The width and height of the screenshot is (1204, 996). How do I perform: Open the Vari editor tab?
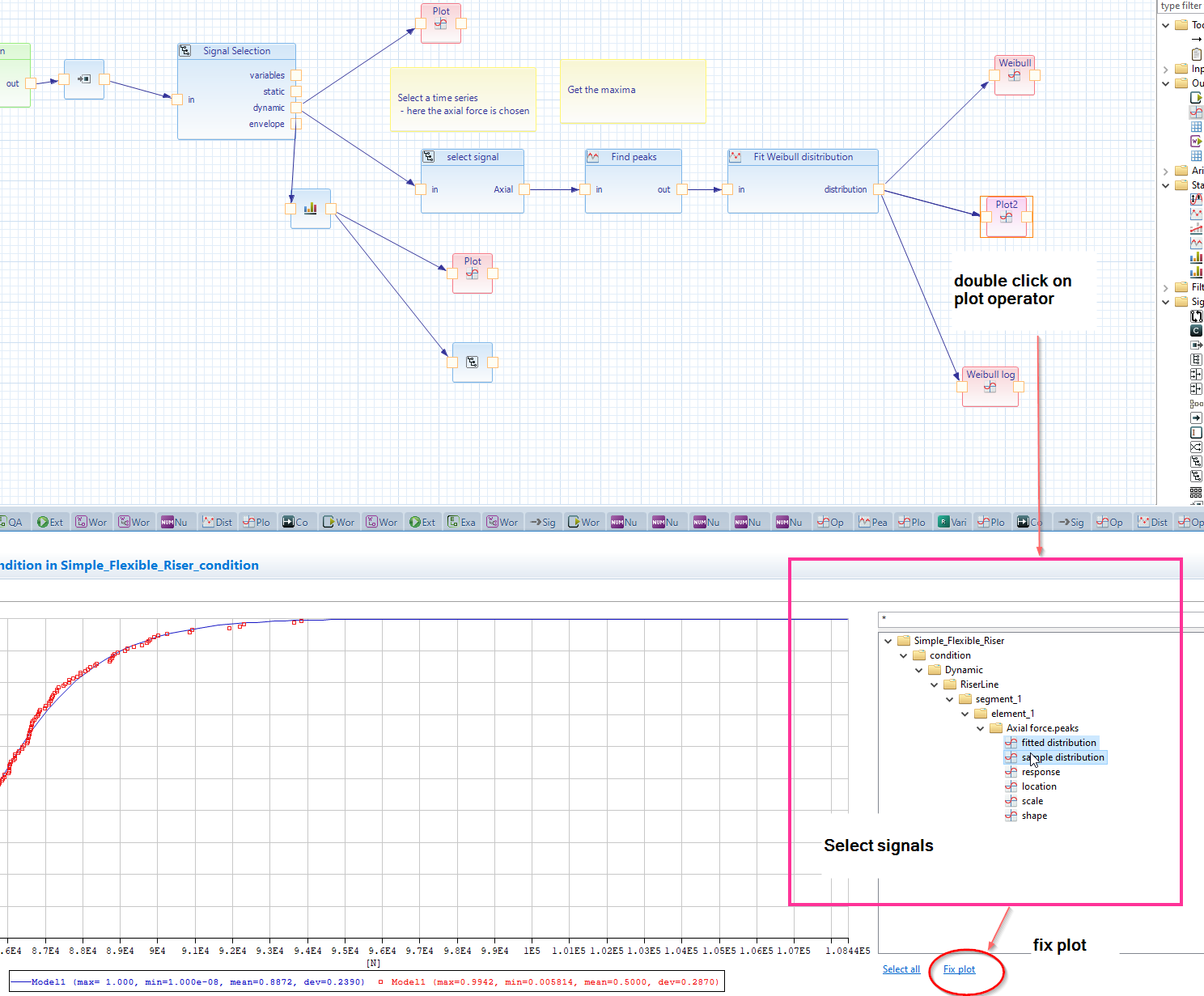pyautogui.click(x=952, y=522)
